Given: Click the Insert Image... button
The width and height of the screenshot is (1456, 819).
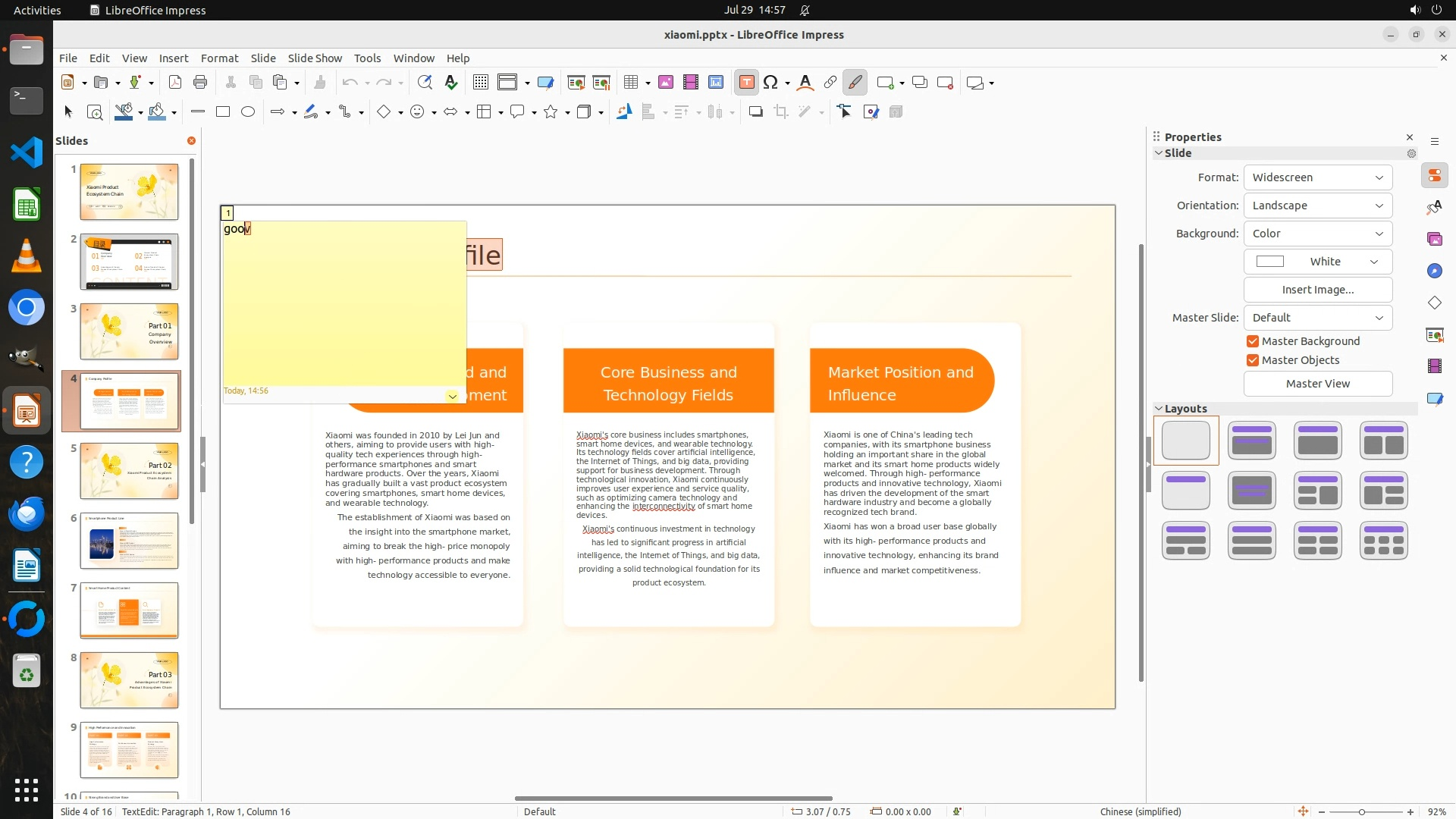Looking at the screenshot, I should (x=1317, y=290).
